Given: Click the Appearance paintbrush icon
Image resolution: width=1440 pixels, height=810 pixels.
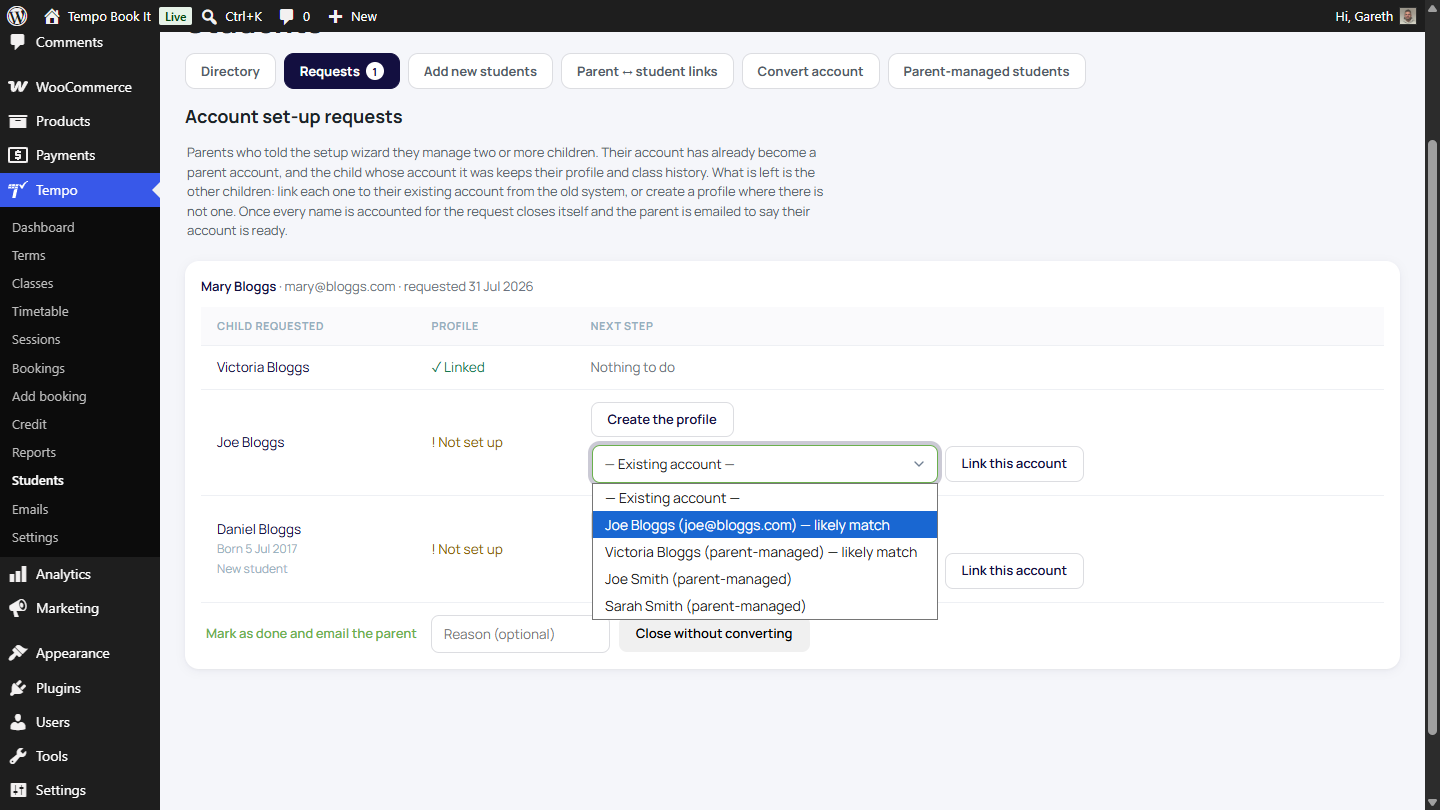Looking at the screenshot, I should [18, 653].
